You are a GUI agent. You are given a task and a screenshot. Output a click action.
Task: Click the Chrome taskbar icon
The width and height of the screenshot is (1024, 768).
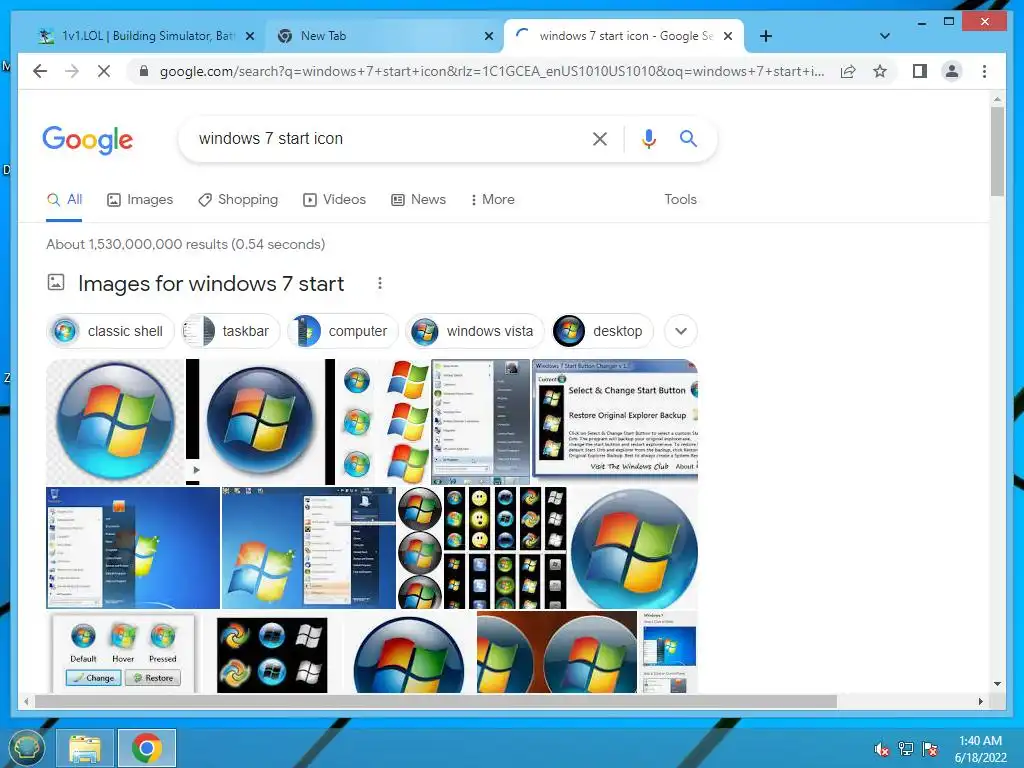point(147,748)
